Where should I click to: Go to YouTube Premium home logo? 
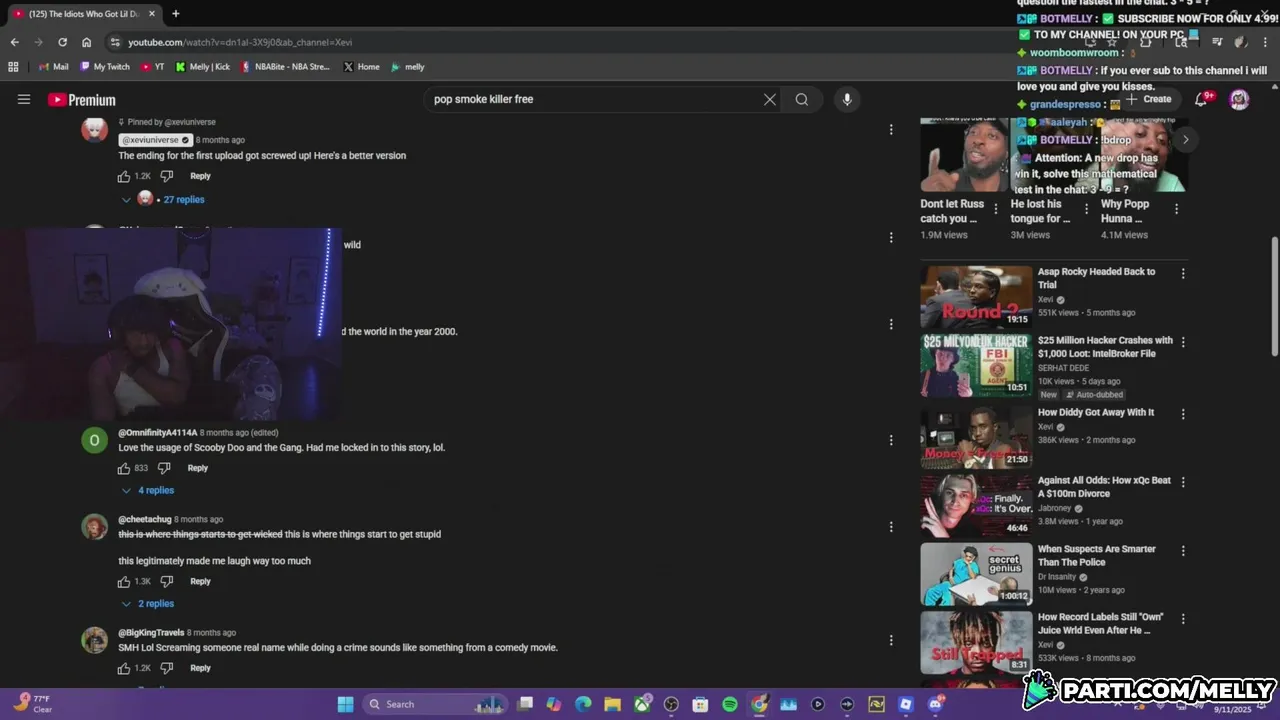tap(82, 100)
